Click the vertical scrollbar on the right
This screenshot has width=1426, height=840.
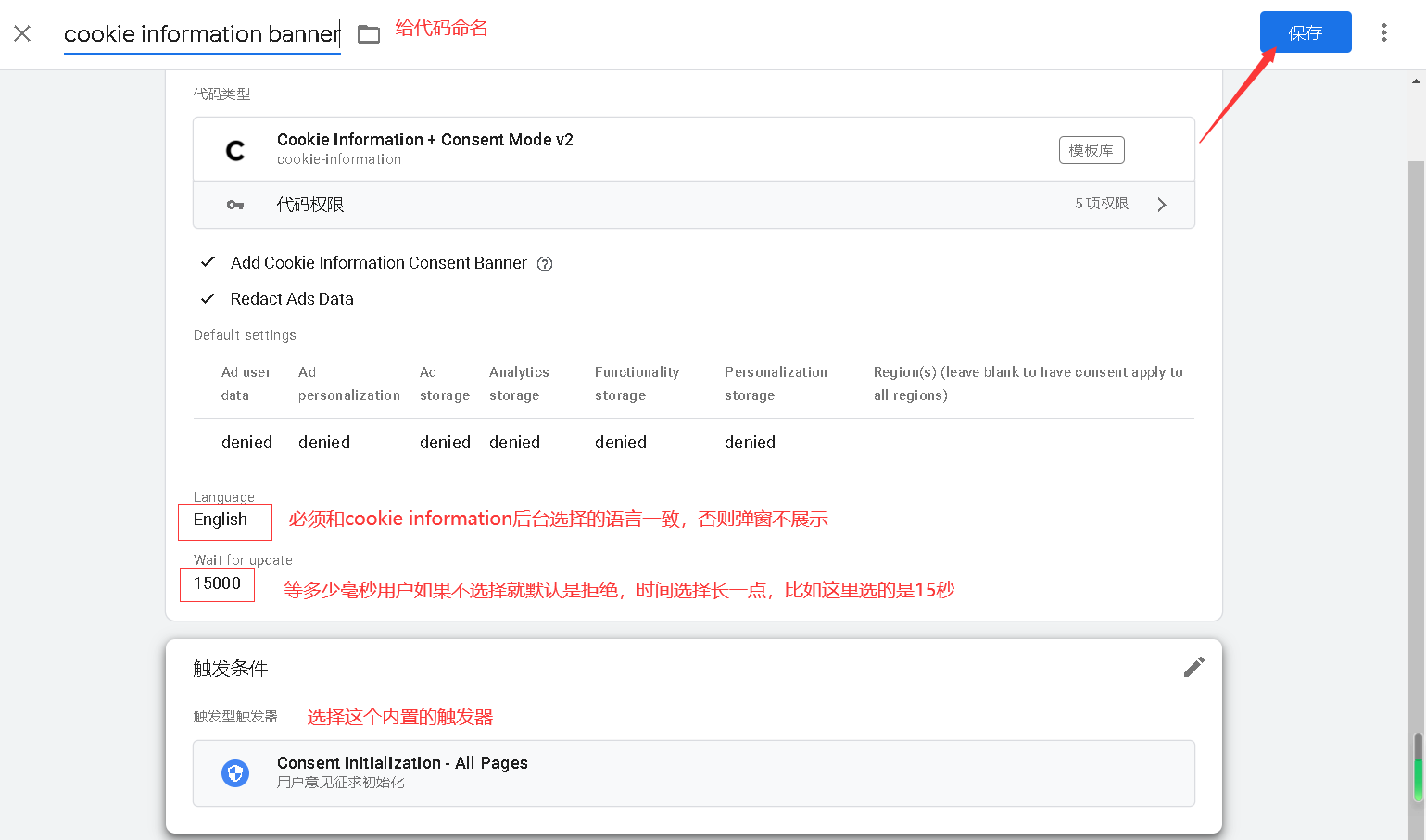pos(1416,463)
